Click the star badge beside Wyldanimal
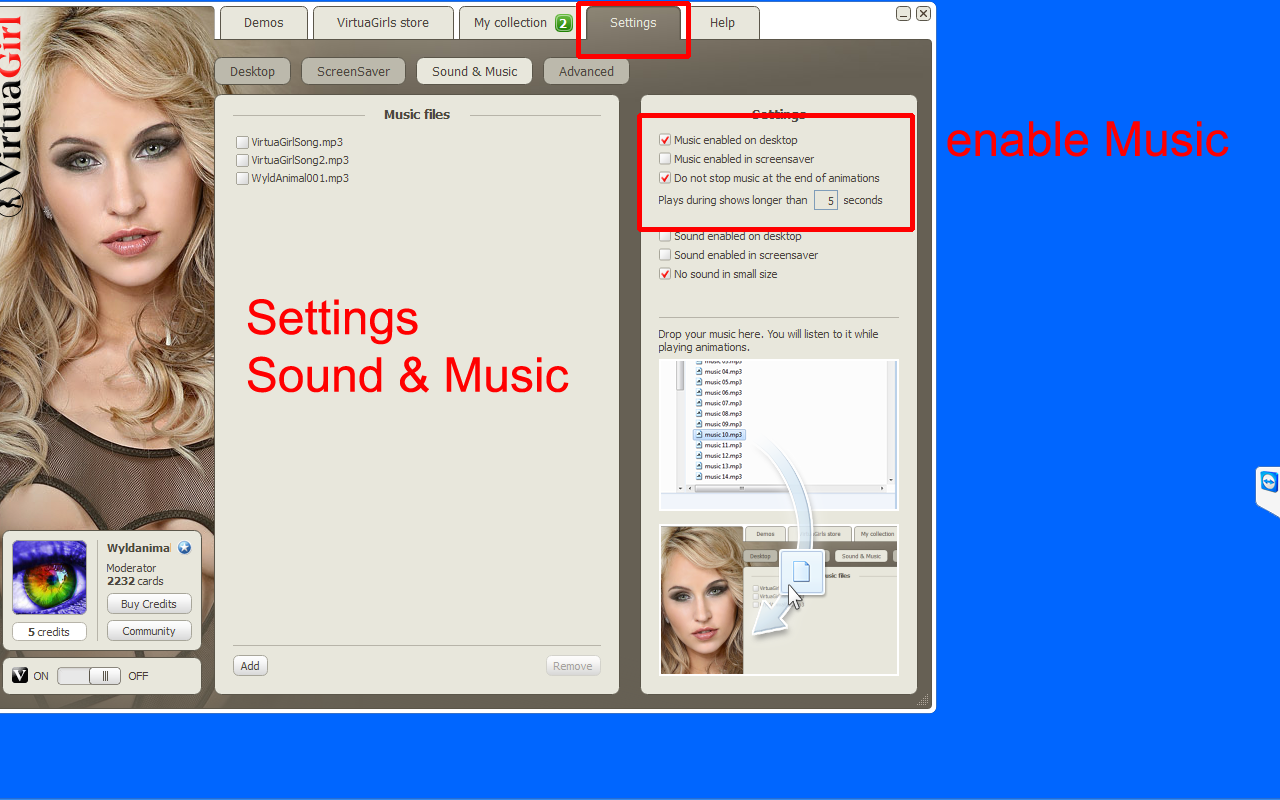Screen dimensions: 1280x800 click(184, 548)
